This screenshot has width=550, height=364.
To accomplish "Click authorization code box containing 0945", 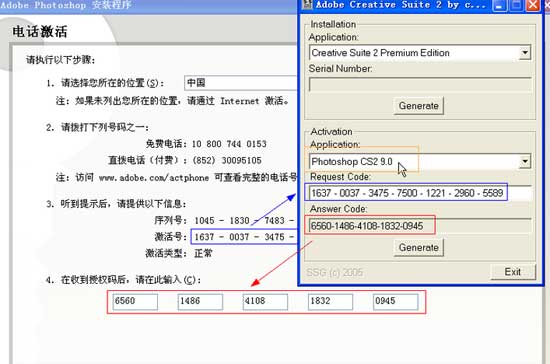I will point(396,302).
